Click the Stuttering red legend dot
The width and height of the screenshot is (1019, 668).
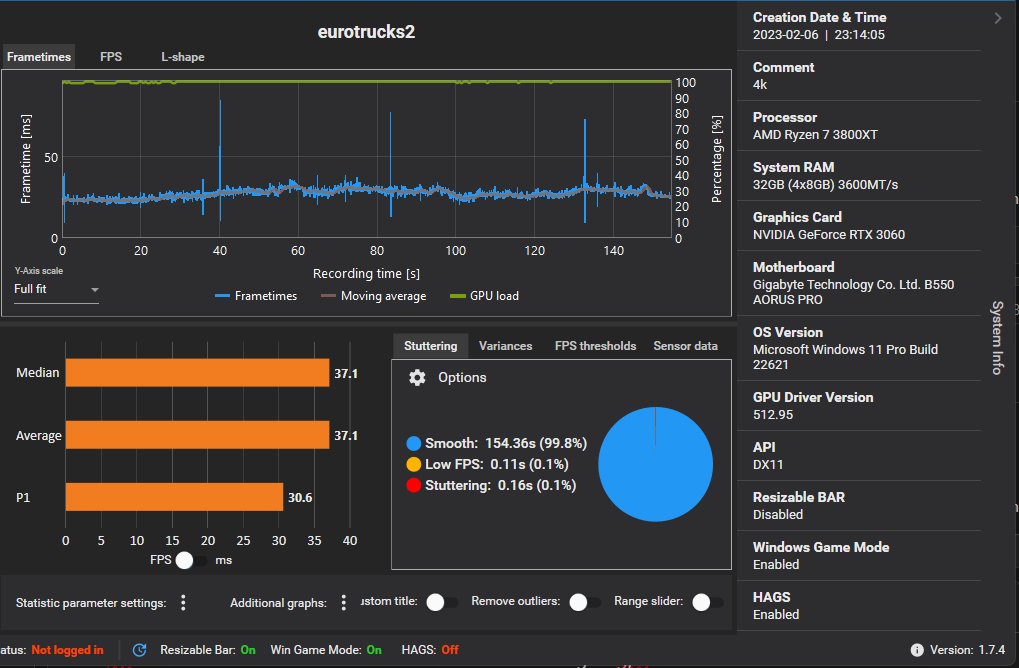[x=414, y=485]
